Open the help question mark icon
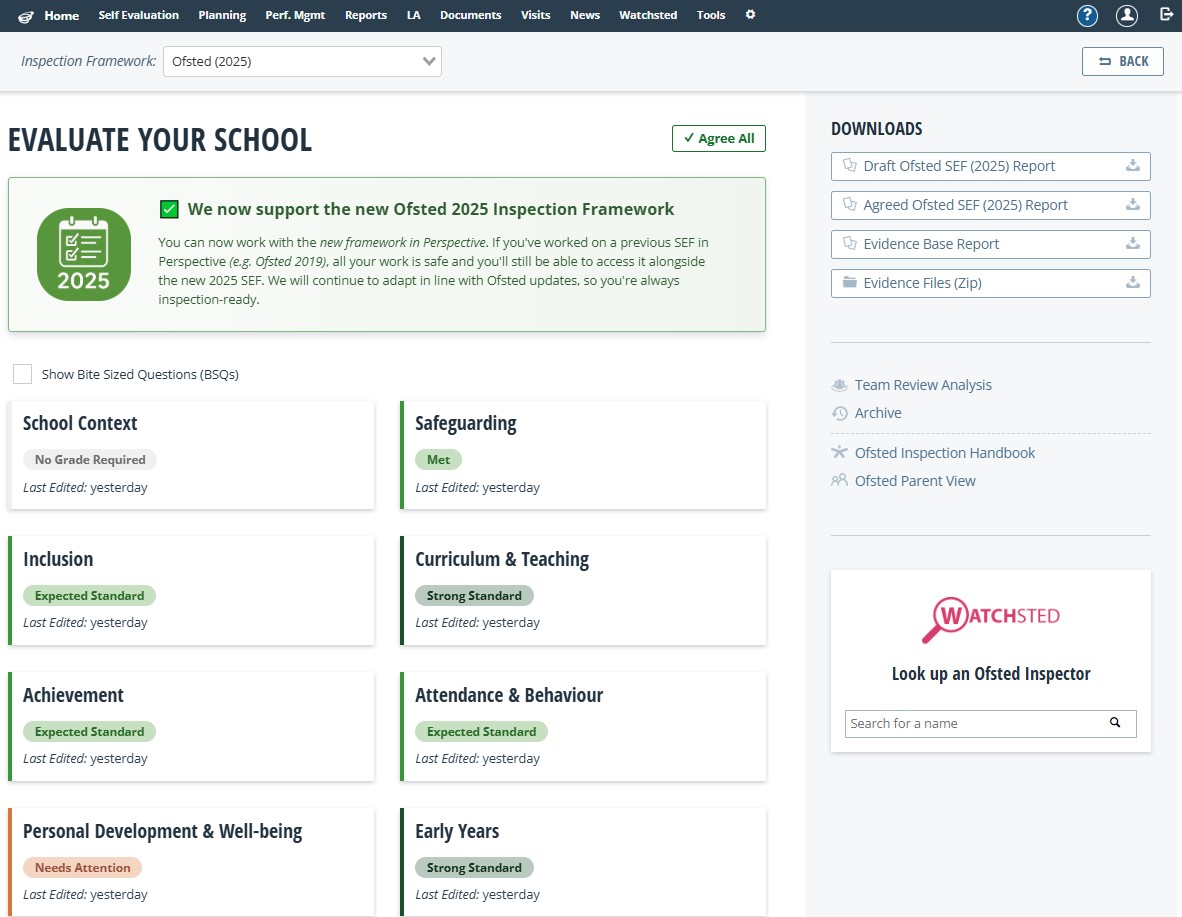 (x=1087, y=15)
